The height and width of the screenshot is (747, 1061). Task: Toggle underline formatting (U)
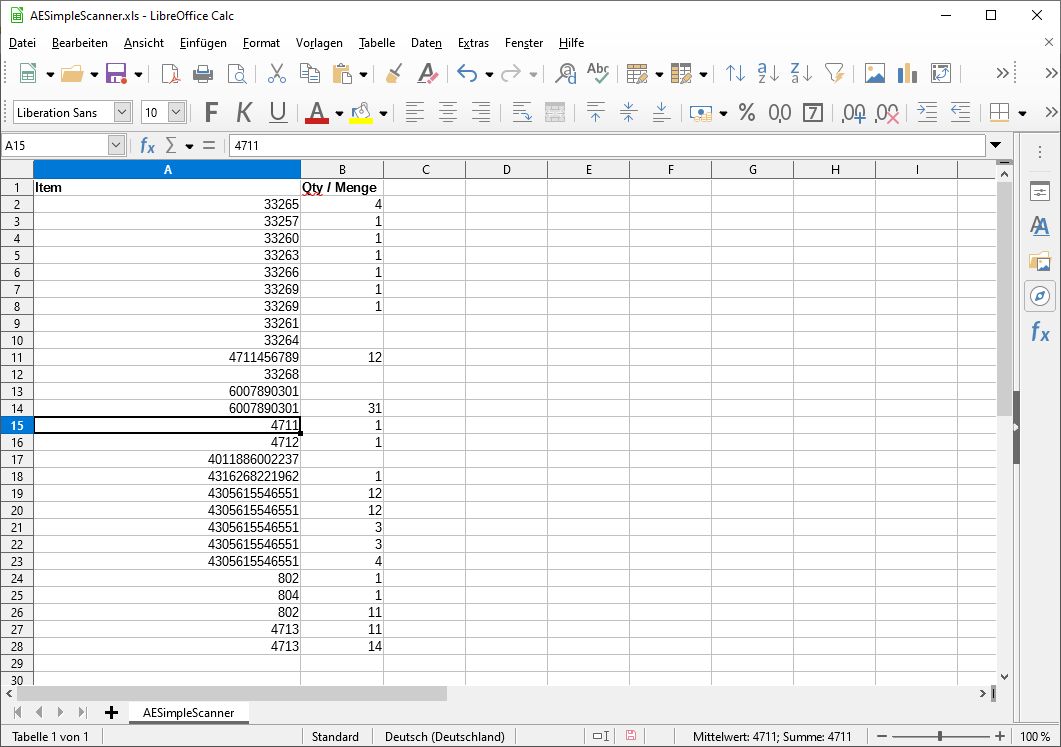(x=277, y=112)
